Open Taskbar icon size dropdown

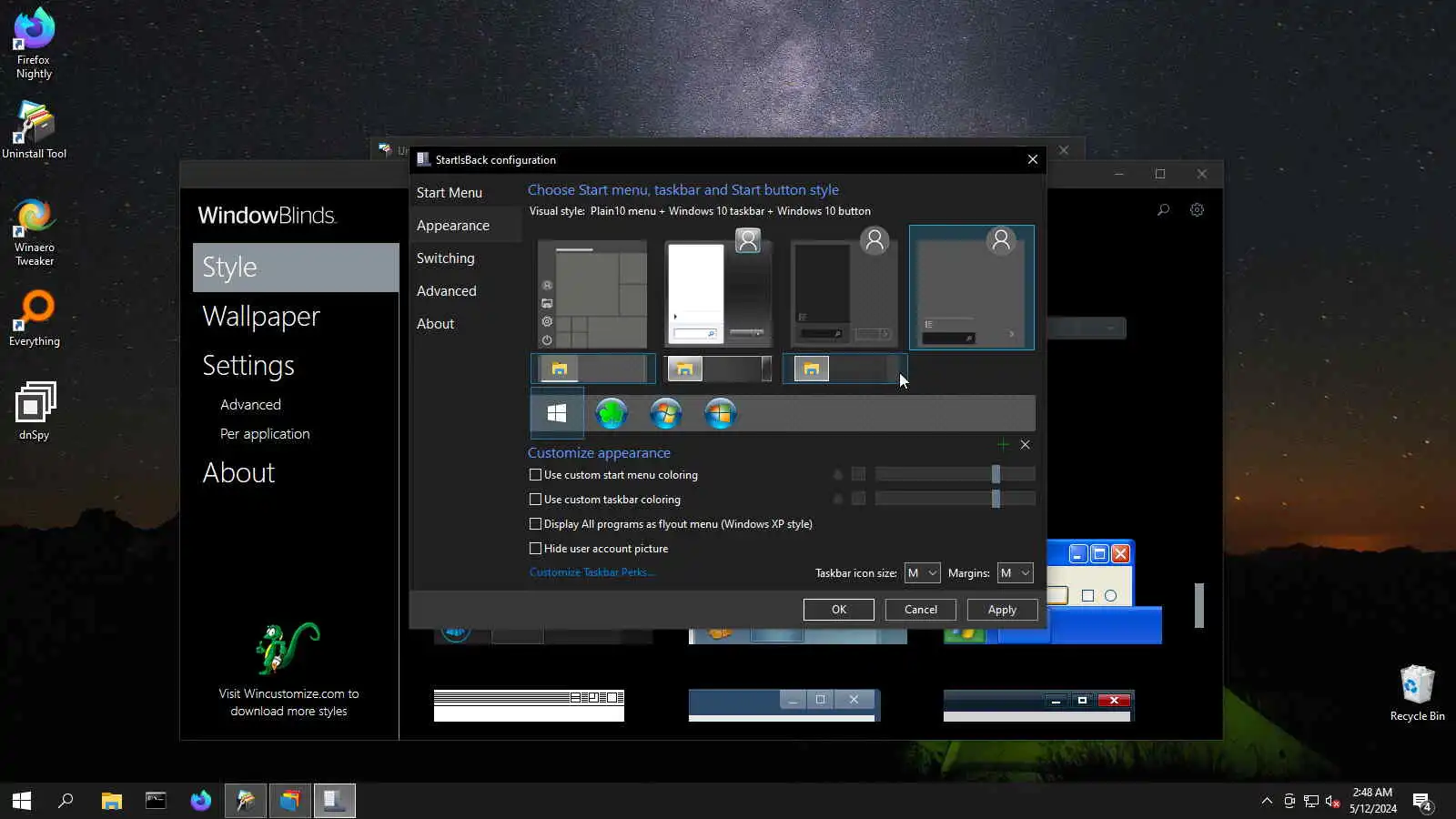pyautogui.click(x=922, y=573)
